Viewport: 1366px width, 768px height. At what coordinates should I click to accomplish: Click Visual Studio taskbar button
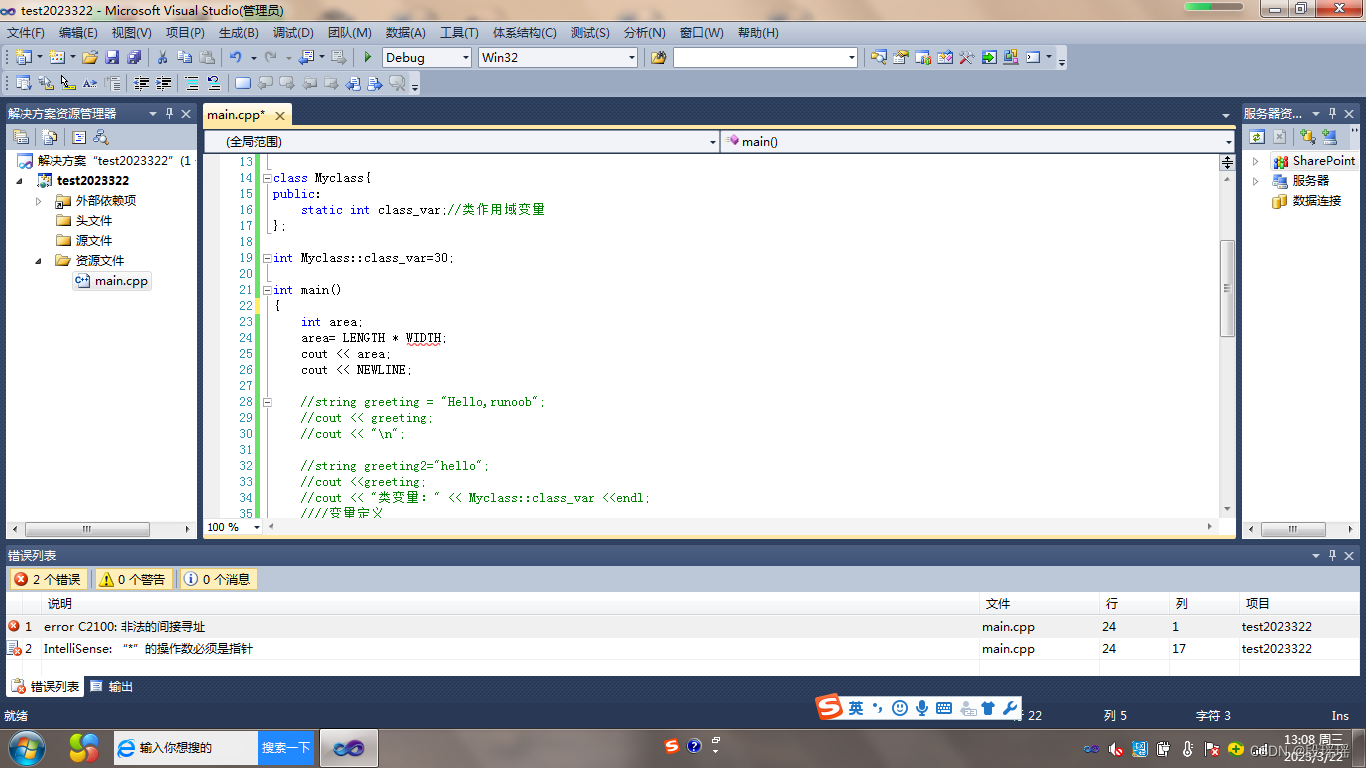[349, 748]
